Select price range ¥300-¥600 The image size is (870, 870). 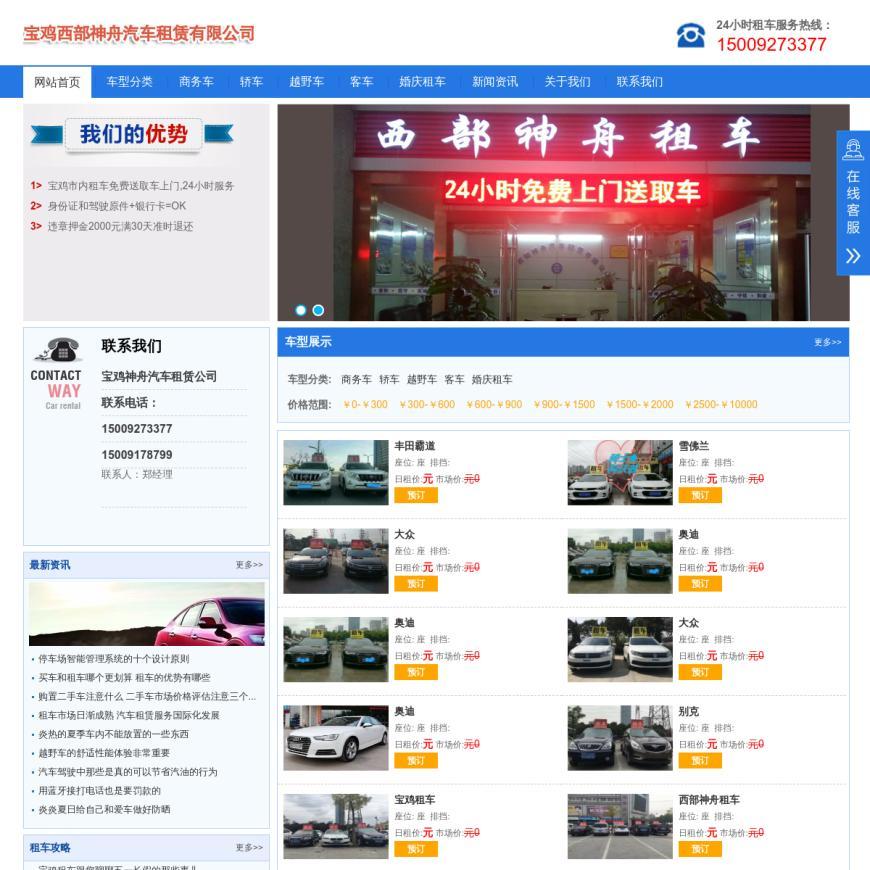[427, 404]
